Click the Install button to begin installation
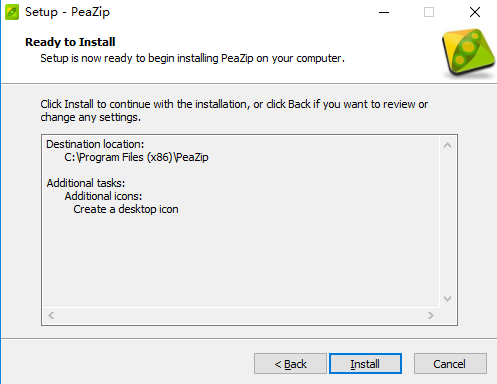 pyautogui.click(x=365, y=364)
